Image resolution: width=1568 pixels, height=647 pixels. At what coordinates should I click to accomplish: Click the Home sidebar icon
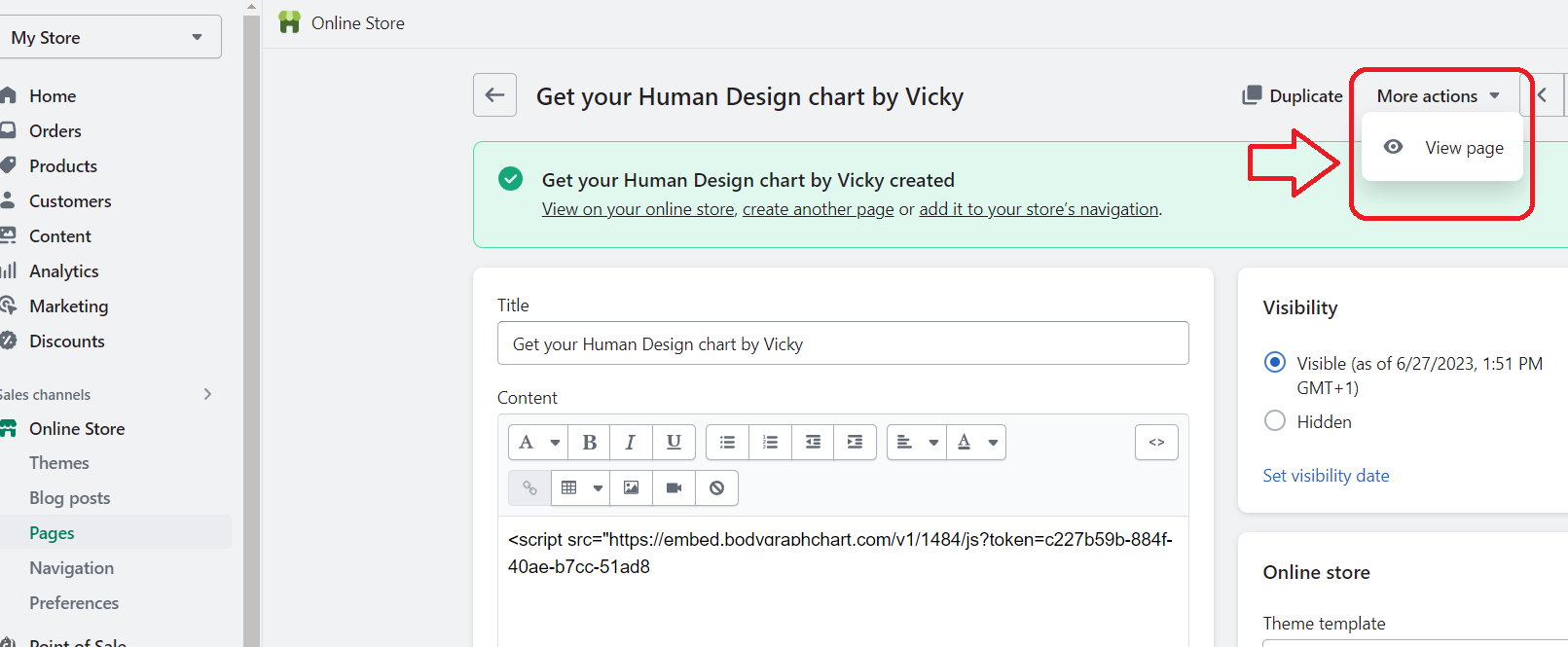(x=9, y=95)
